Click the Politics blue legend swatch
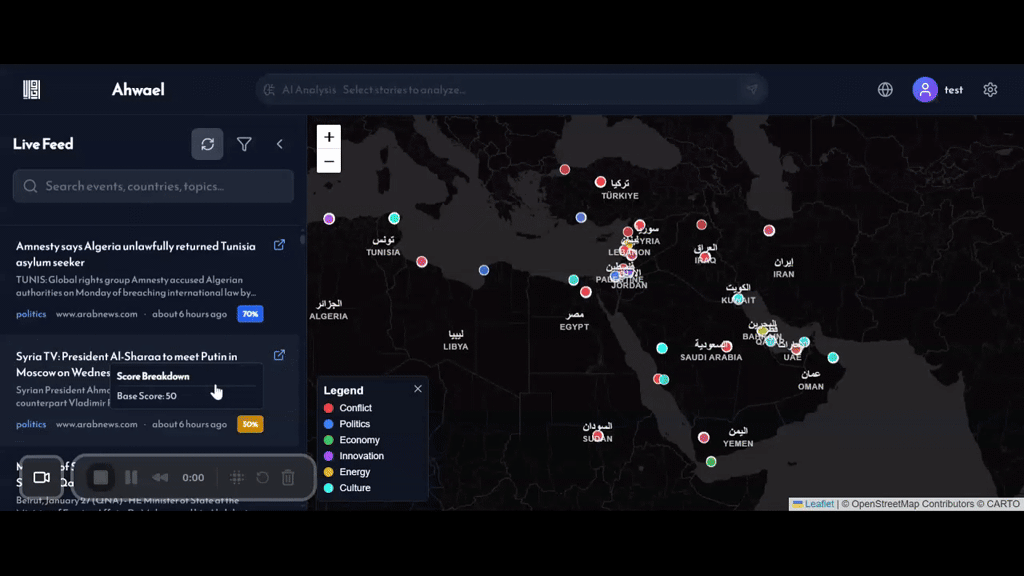This screenshot has height=576, width=1024. (328, 424)
